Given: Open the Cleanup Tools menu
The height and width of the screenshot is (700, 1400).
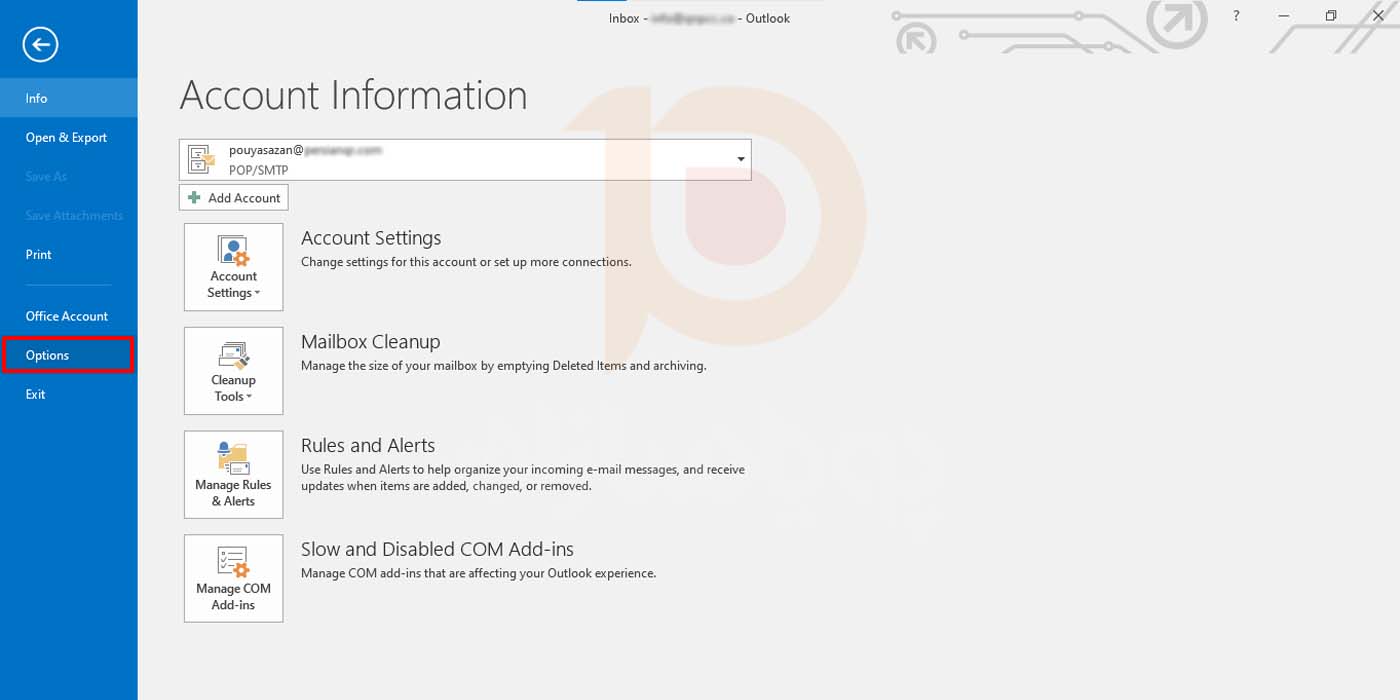Looking at the screenshot, I should 233,371.
